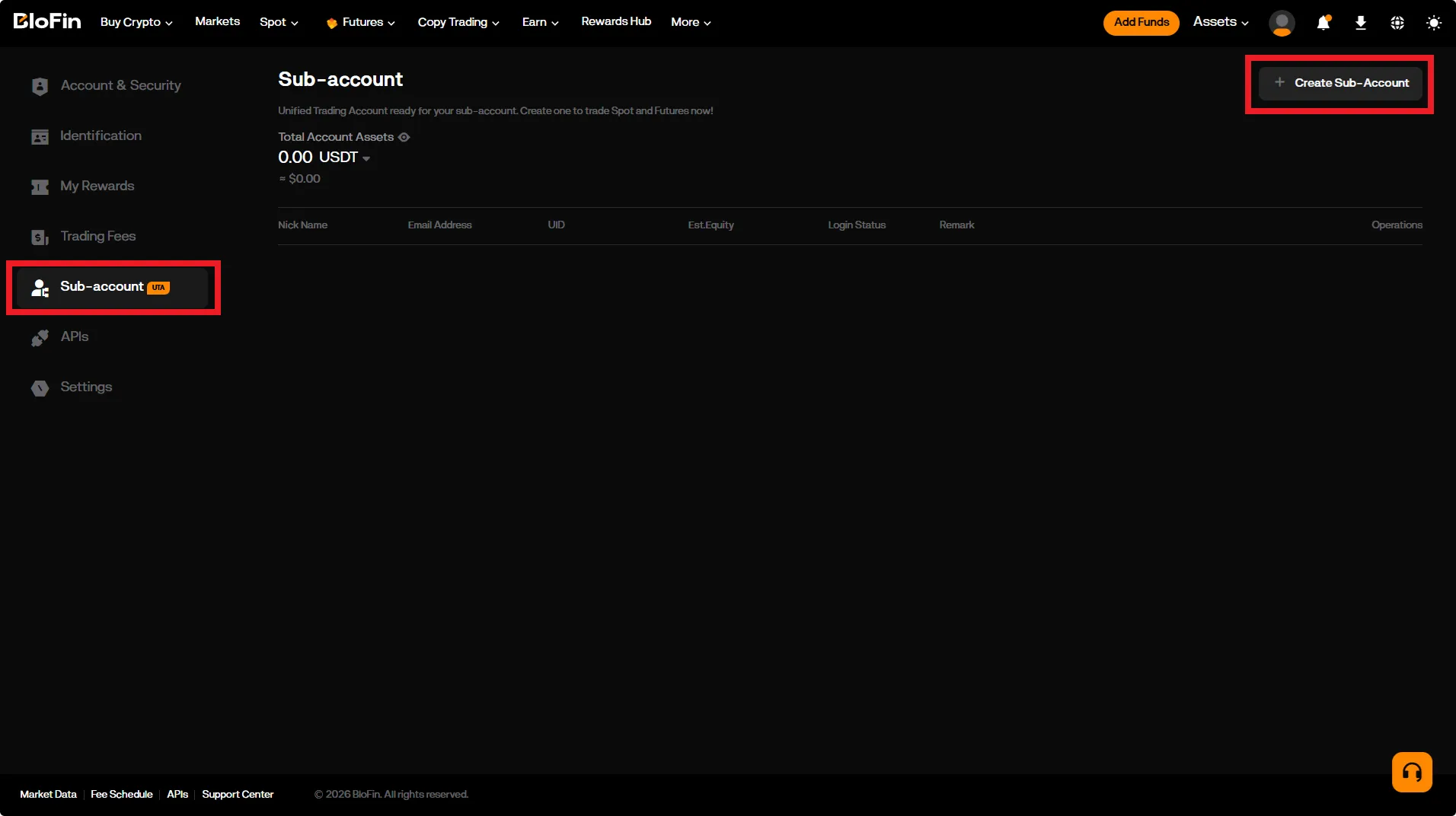Screen dimensions: 1456x816
Task: Click the download app icon
Action: coord(1361,23)
